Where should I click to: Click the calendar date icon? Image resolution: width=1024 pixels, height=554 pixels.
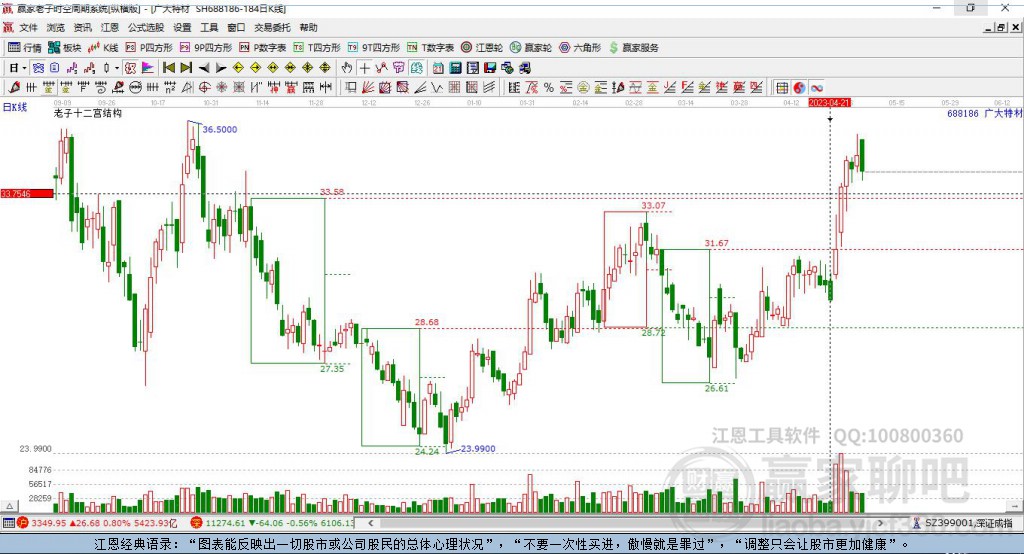click(438, 68)
